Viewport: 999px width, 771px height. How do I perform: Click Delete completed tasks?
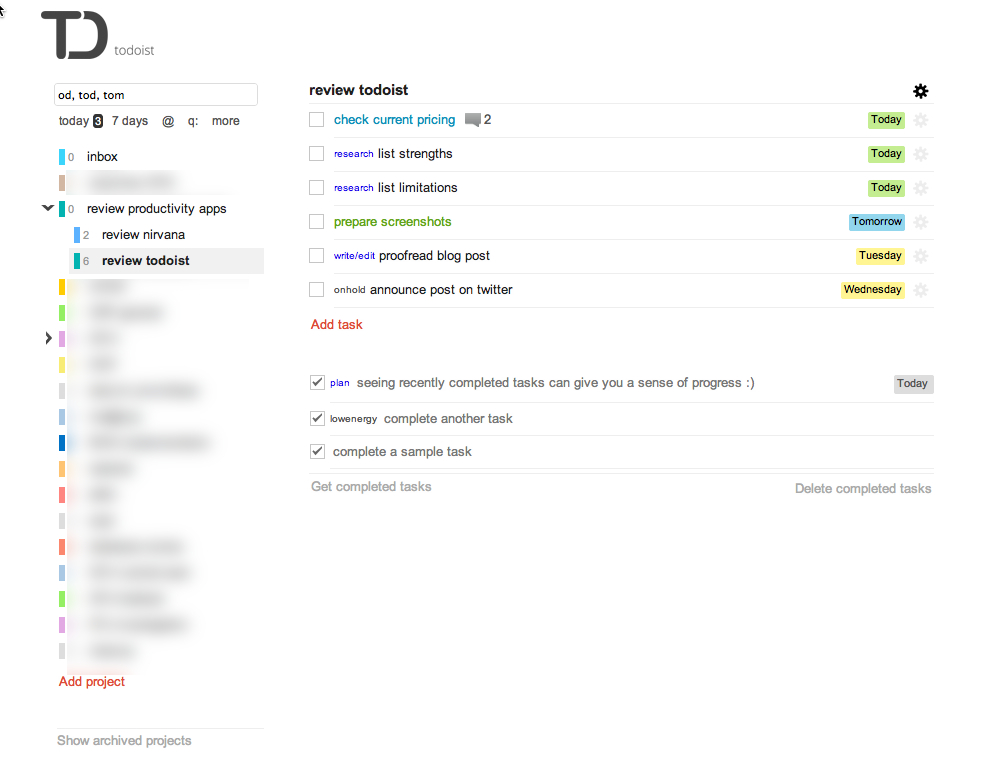pyautogui.click(x=862, y=489)
